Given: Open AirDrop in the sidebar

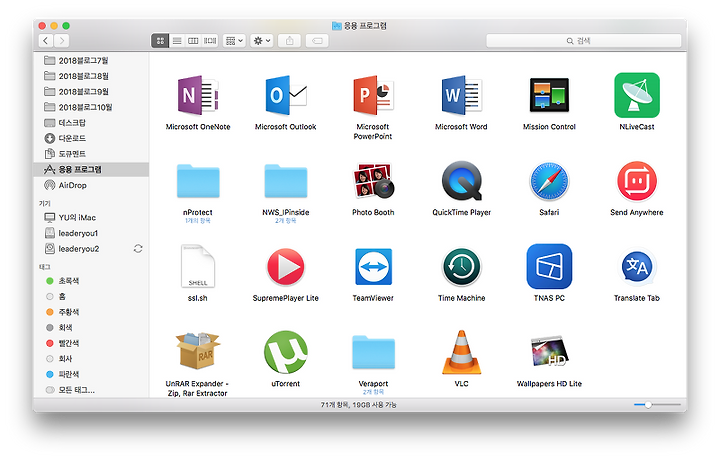Looking at the screenshot, I should pos(91,185).
